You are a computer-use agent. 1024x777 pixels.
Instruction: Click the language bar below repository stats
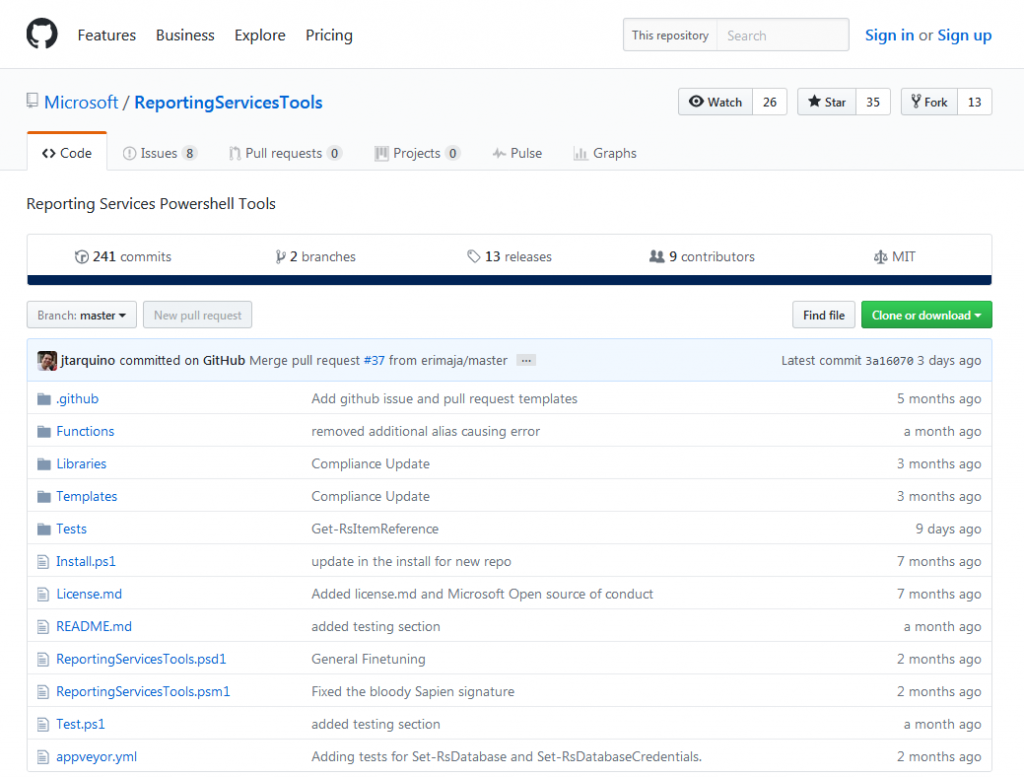pos(509,280)
